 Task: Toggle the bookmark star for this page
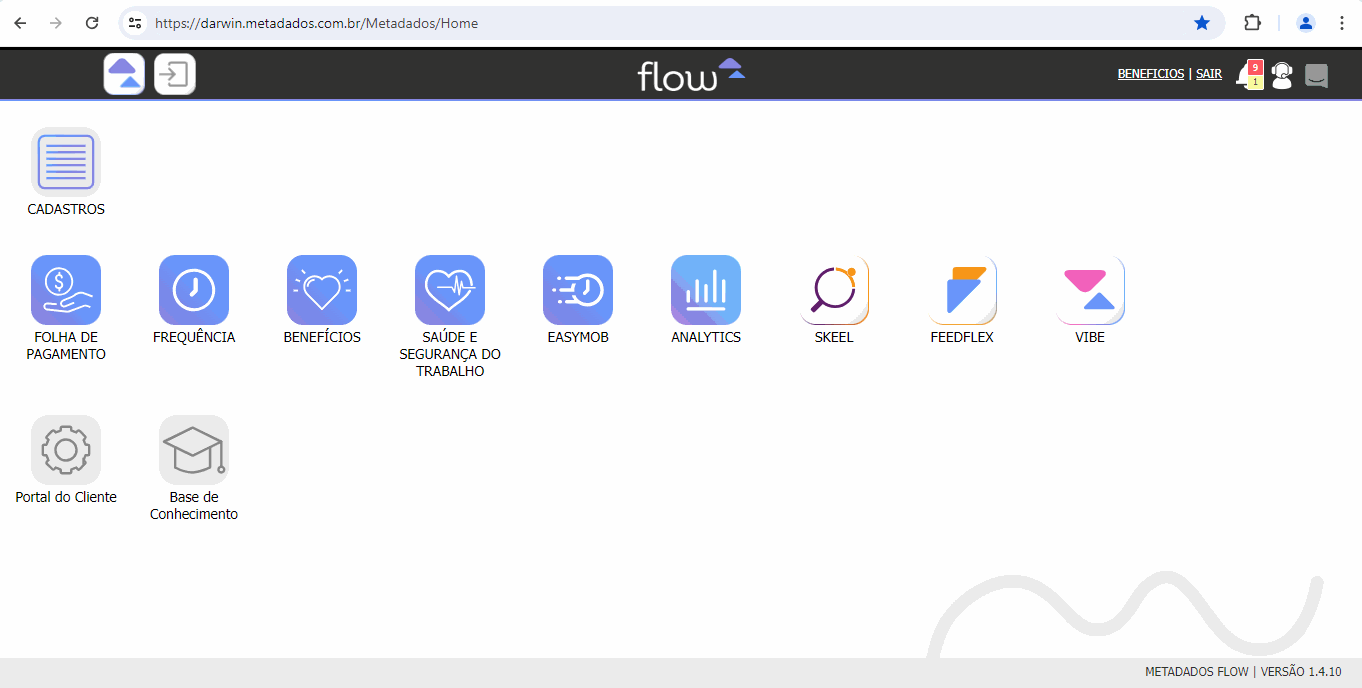[x=1202, y=23]
